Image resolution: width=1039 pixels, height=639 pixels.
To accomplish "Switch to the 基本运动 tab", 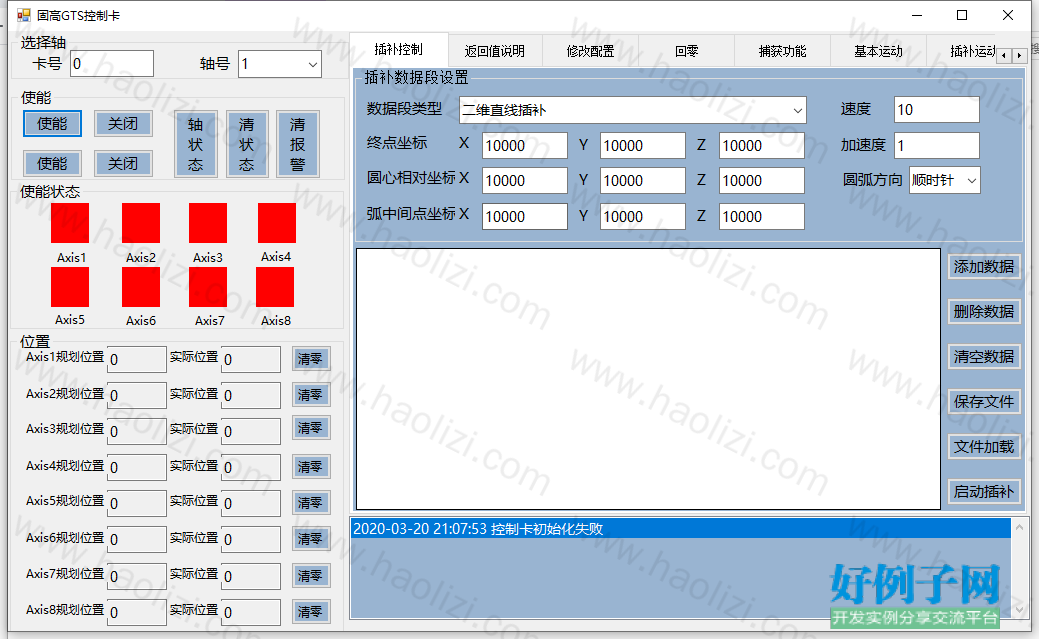I will point(879,51).
